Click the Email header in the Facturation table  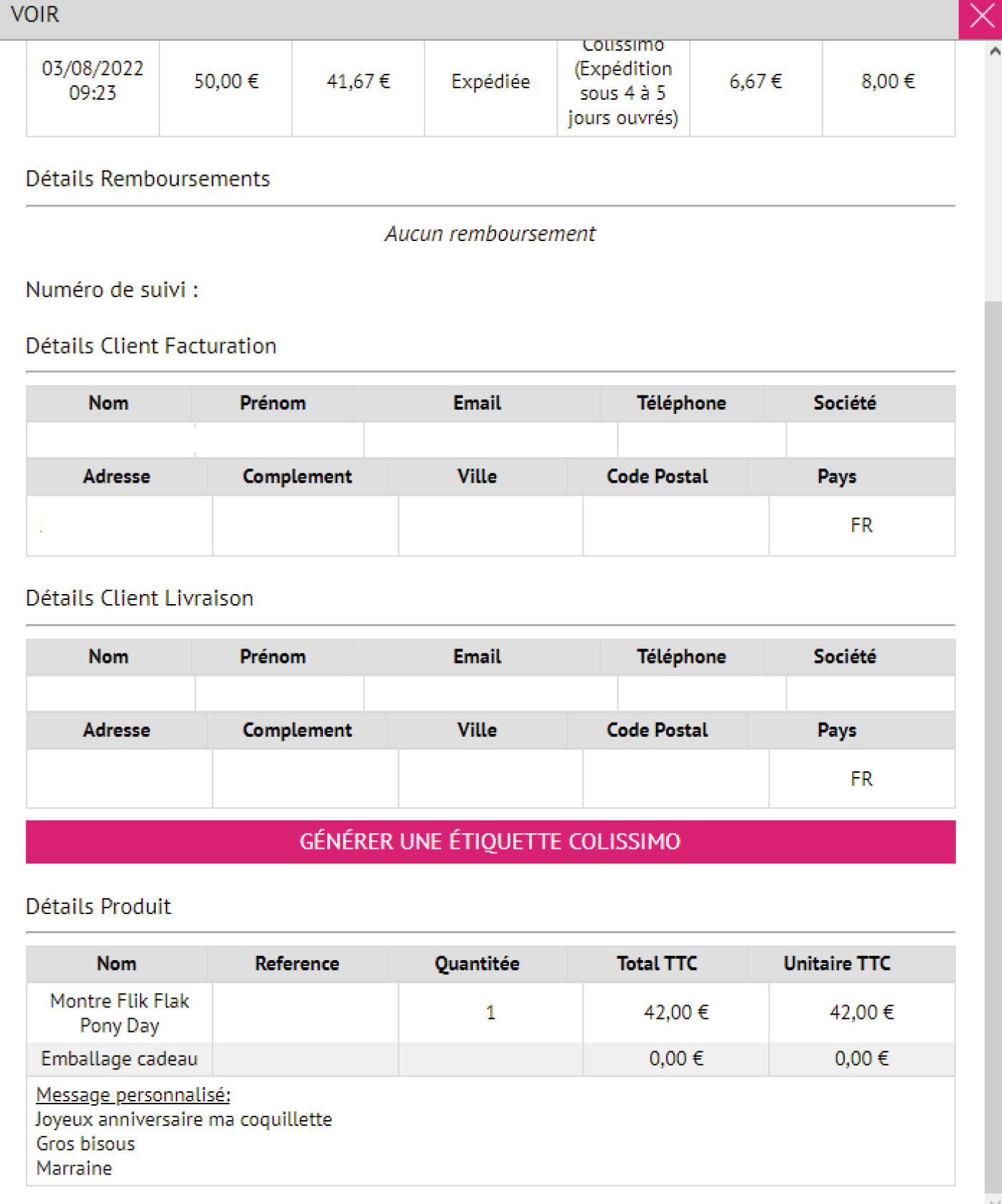477,403
